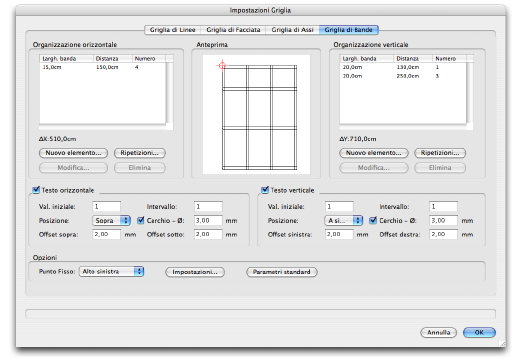This screenshot has width=526, height=362.
Task: Toggle the Testo verticale checkbox
Action: tap(265, 190)
